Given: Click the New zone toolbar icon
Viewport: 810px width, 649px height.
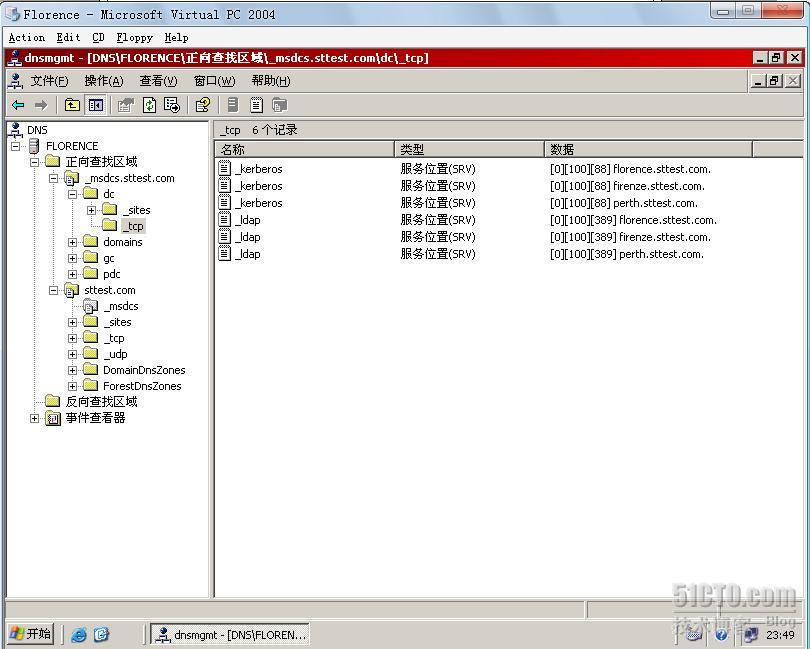Looking at the screenshot, I should coord(279,105).
